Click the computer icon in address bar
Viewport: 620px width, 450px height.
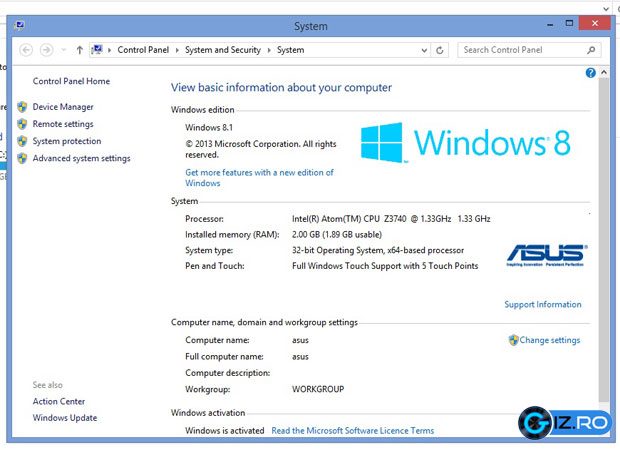point(97,50)
